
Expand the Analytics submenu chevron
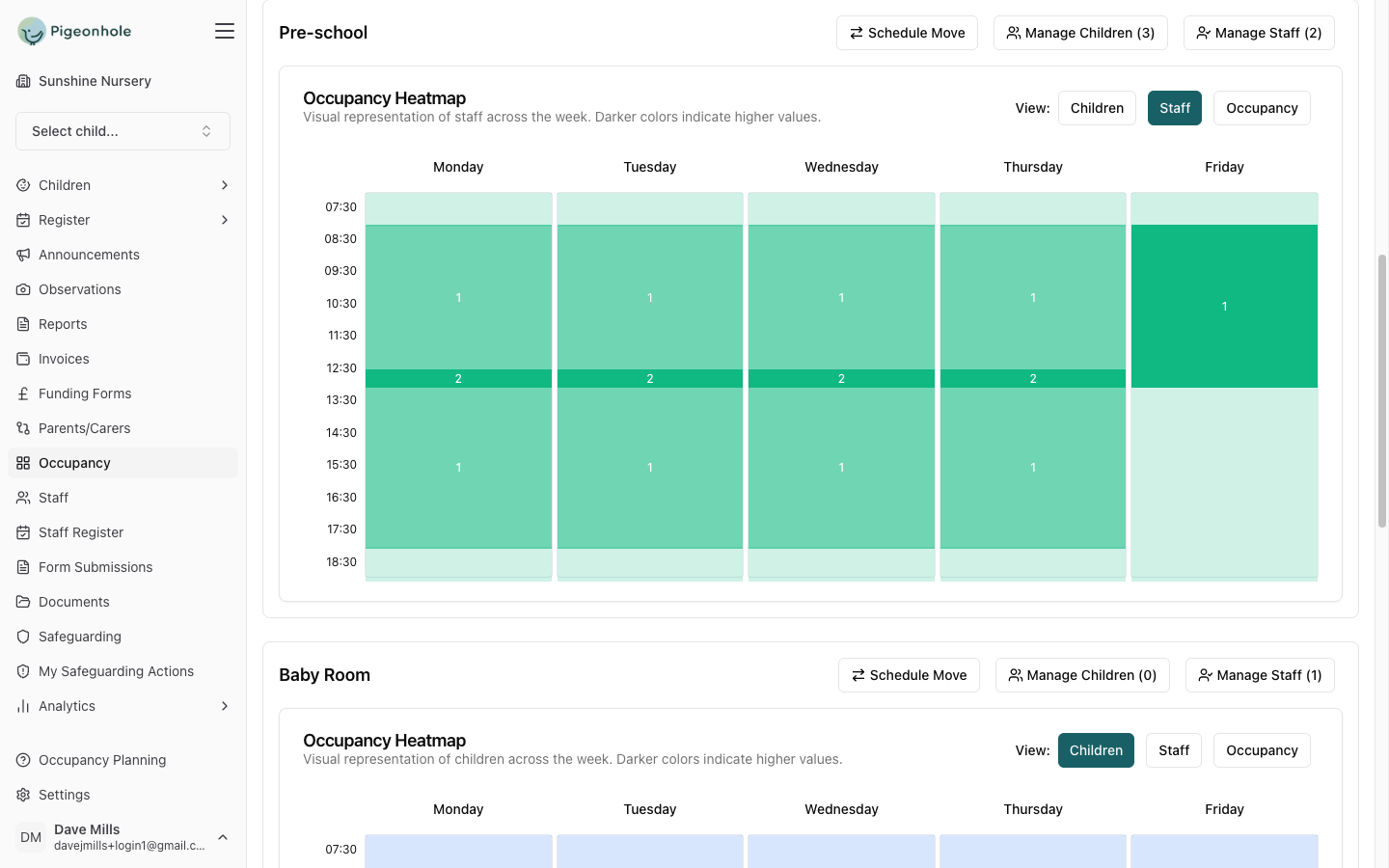click(225, 706)
